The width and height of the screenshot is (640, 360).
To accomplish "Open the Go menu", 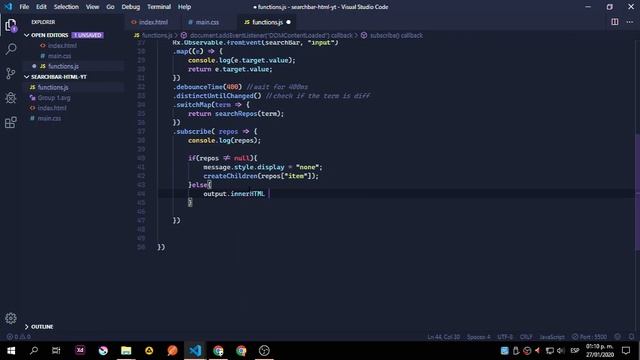I will click(110, 7).
